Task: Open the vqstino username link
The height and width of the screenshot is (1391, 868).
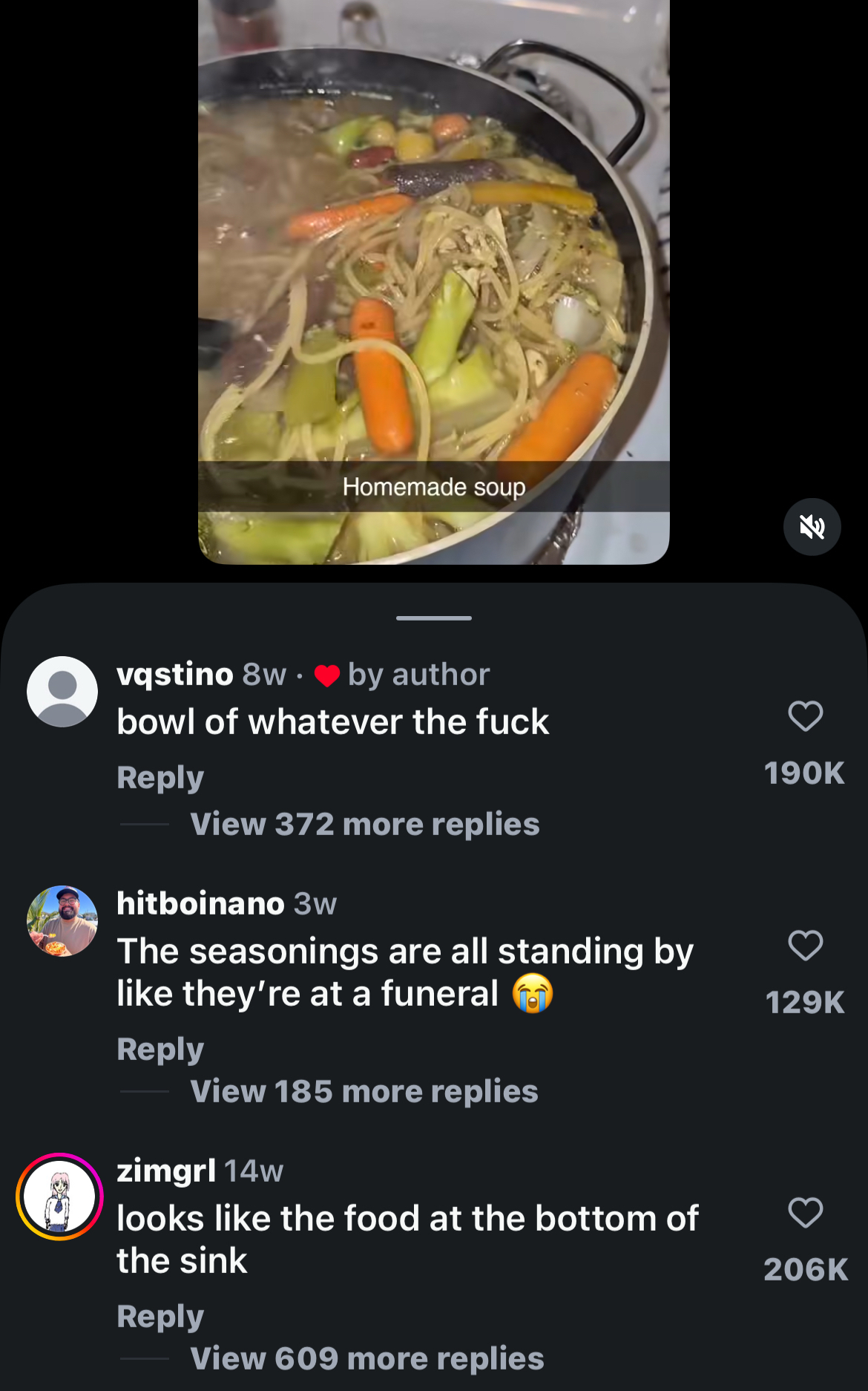Action: tap(175, 674)
